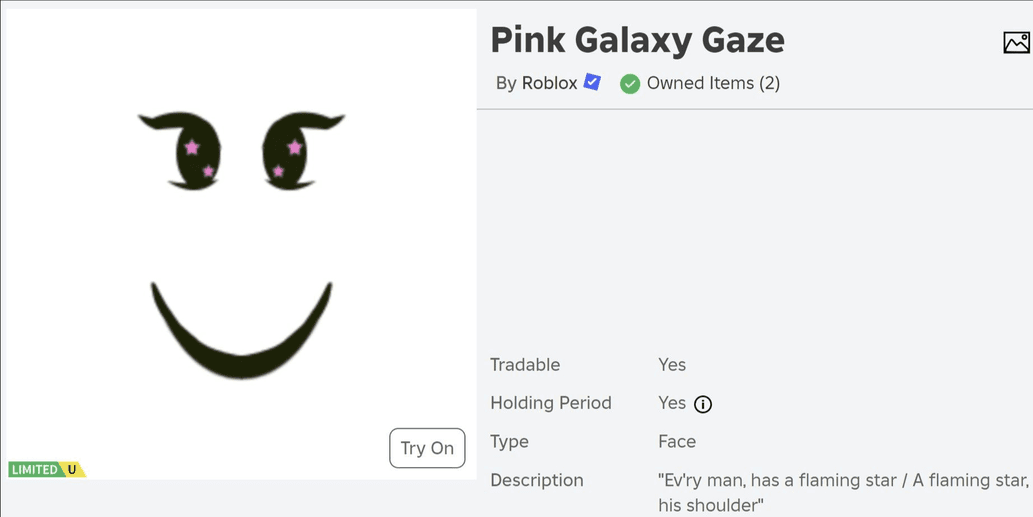Click the Try On button
Viewport: 1033px width, 517px height.
pos(427,449)
